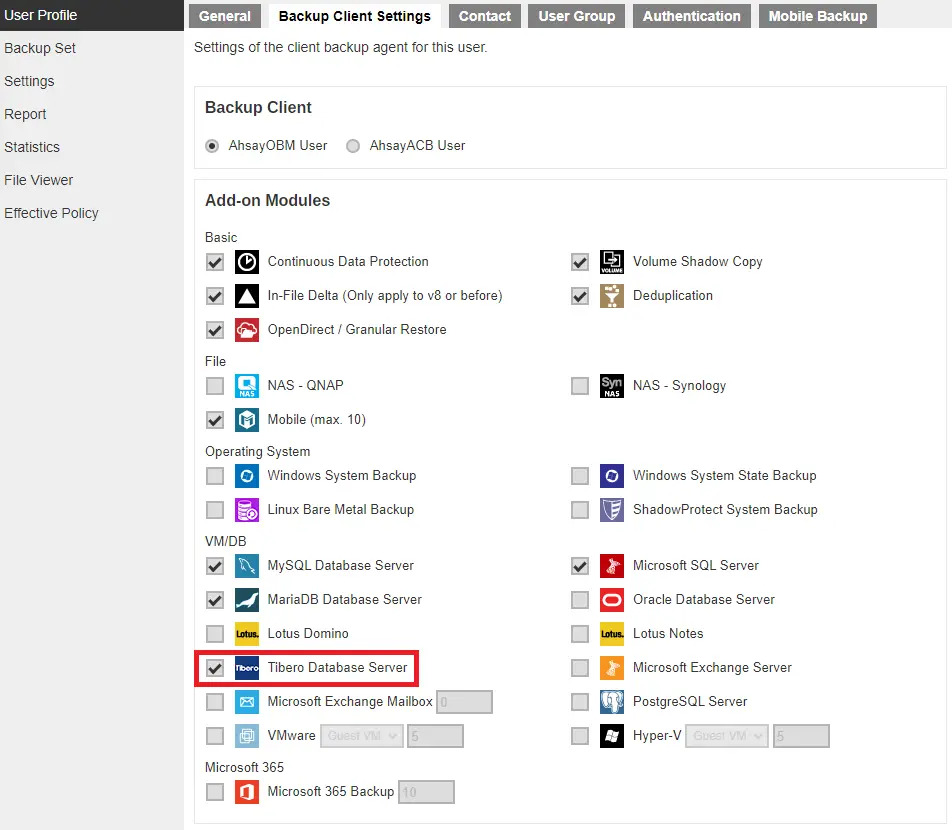This screenshot has width=952, height=830.
Task: Click the Volume Shadow Copy icon
Action: [x=611, y=262]
